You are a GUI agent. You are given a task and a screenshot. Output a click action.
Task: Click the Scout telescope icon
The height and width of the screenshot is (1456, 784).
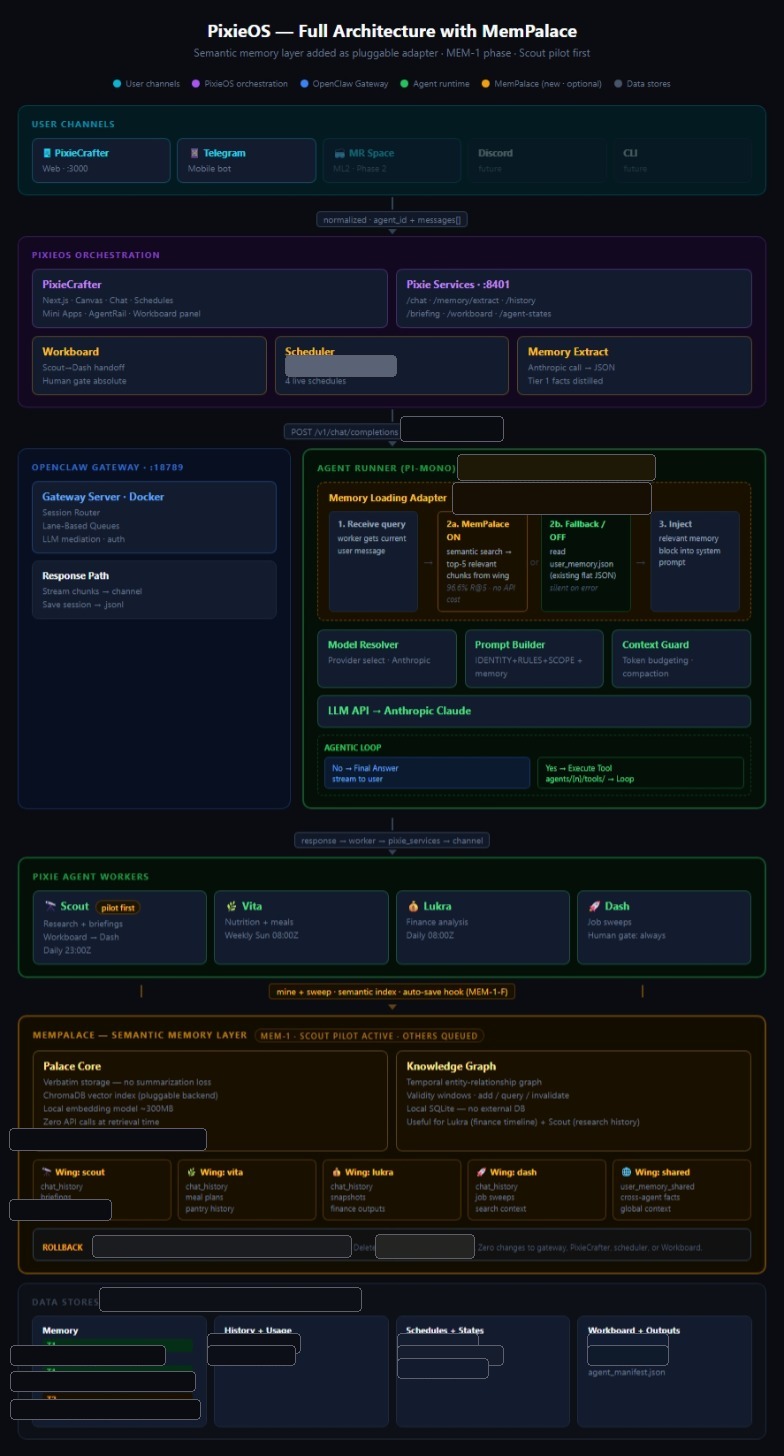coord(50,906)
